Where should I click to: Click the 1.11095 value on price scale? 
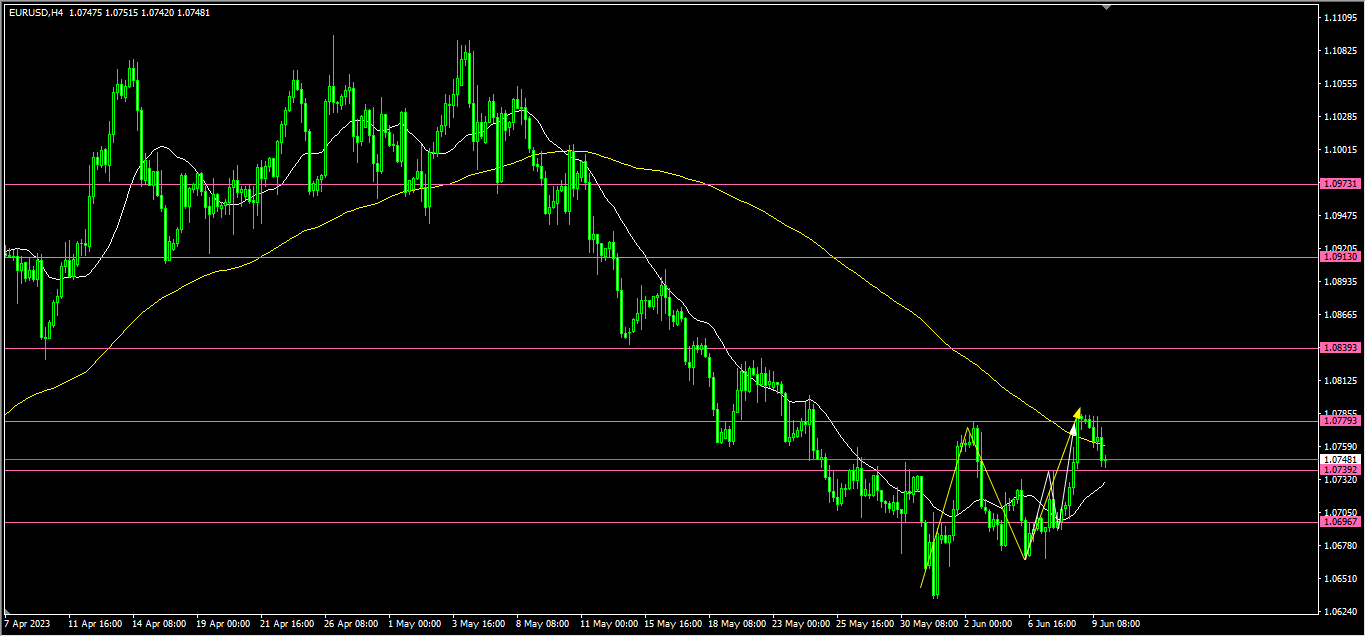[x=1339, y=18]
